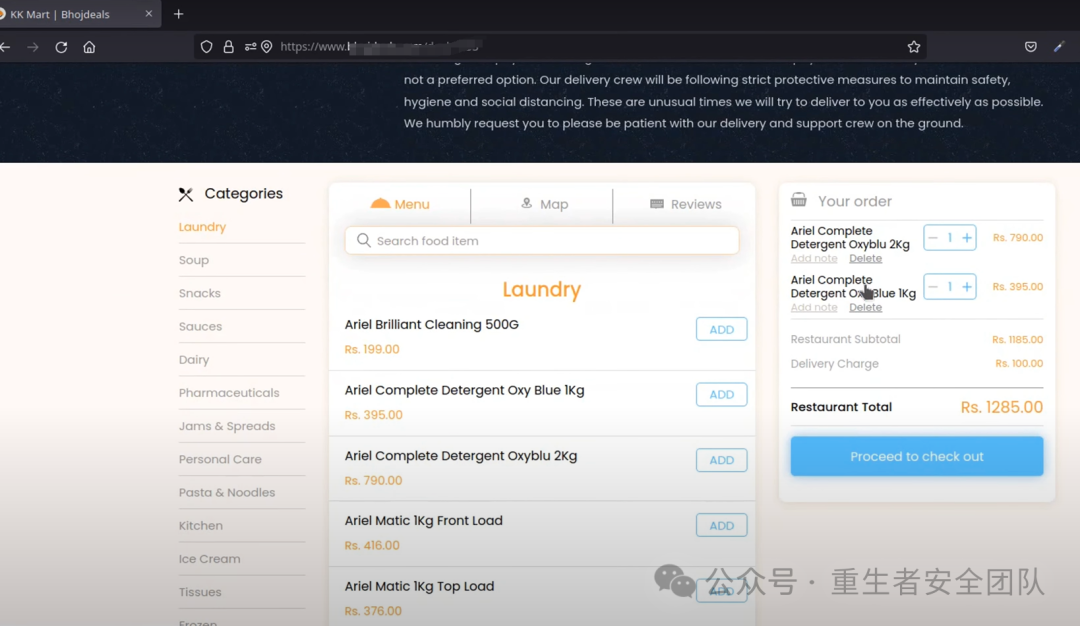Image resolution: width=1080 pixels, height=626 pixels.
Task: Open the Sauces category
Action: (x=200, y=326)
